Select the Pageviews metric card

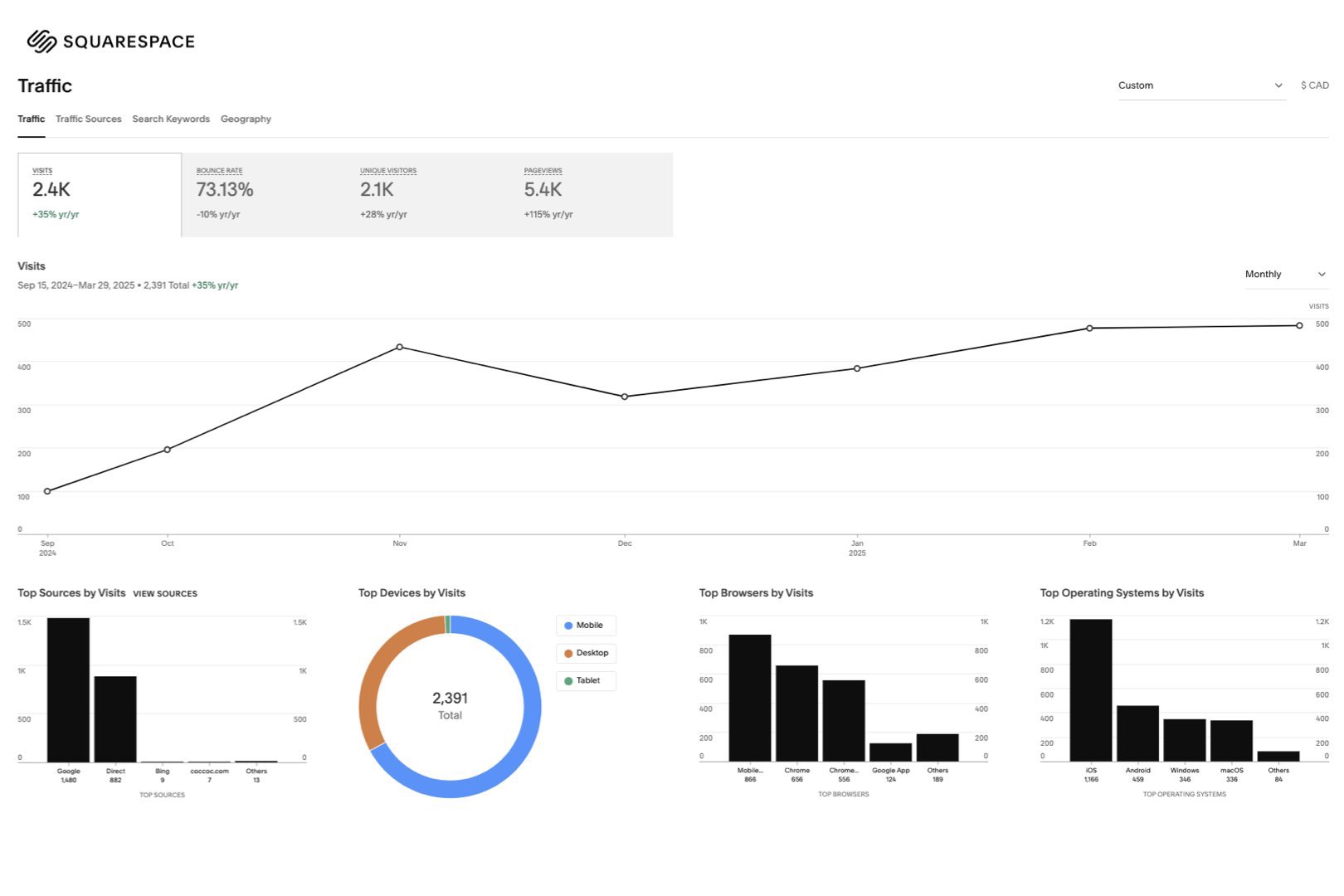(x=591, y=195)
